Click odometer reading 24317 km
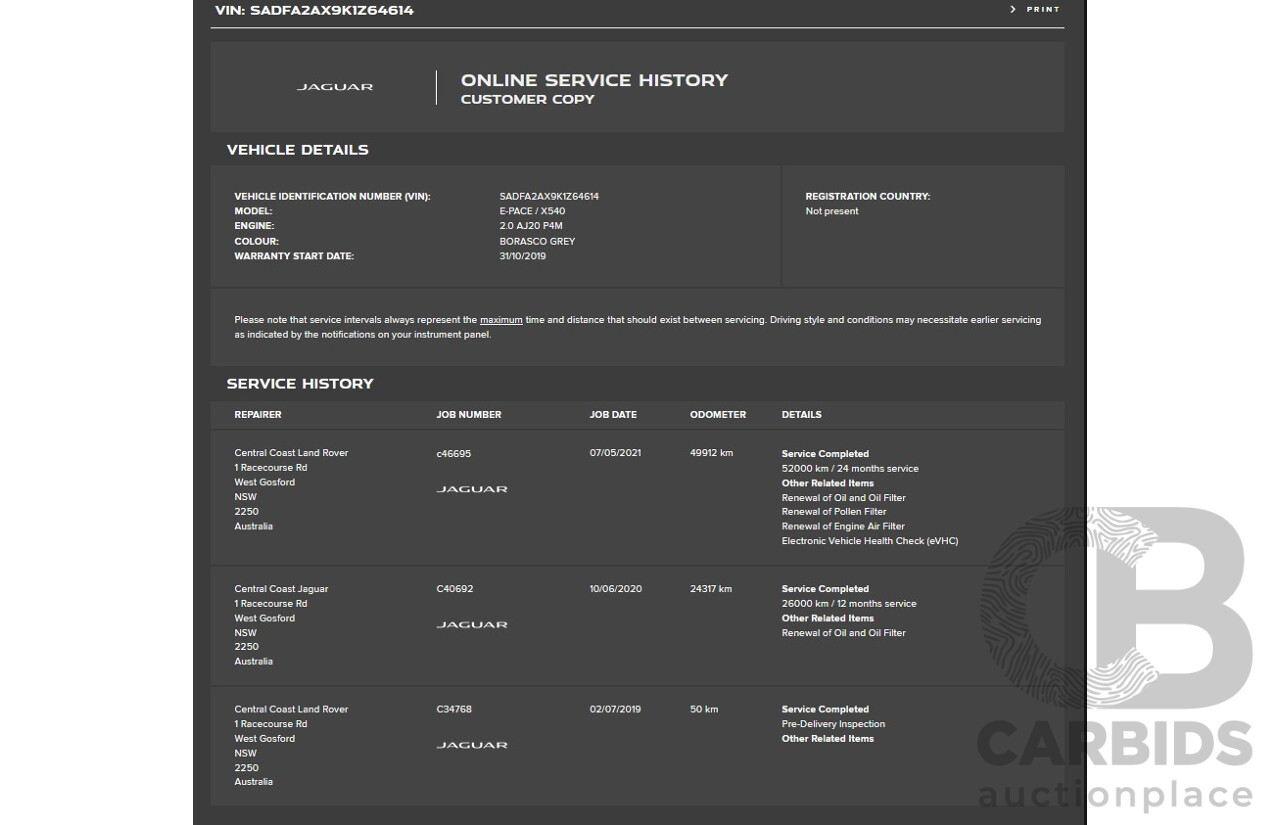Image resolution: width=1280 pixels, height=825 pixels. coord(711,589)
